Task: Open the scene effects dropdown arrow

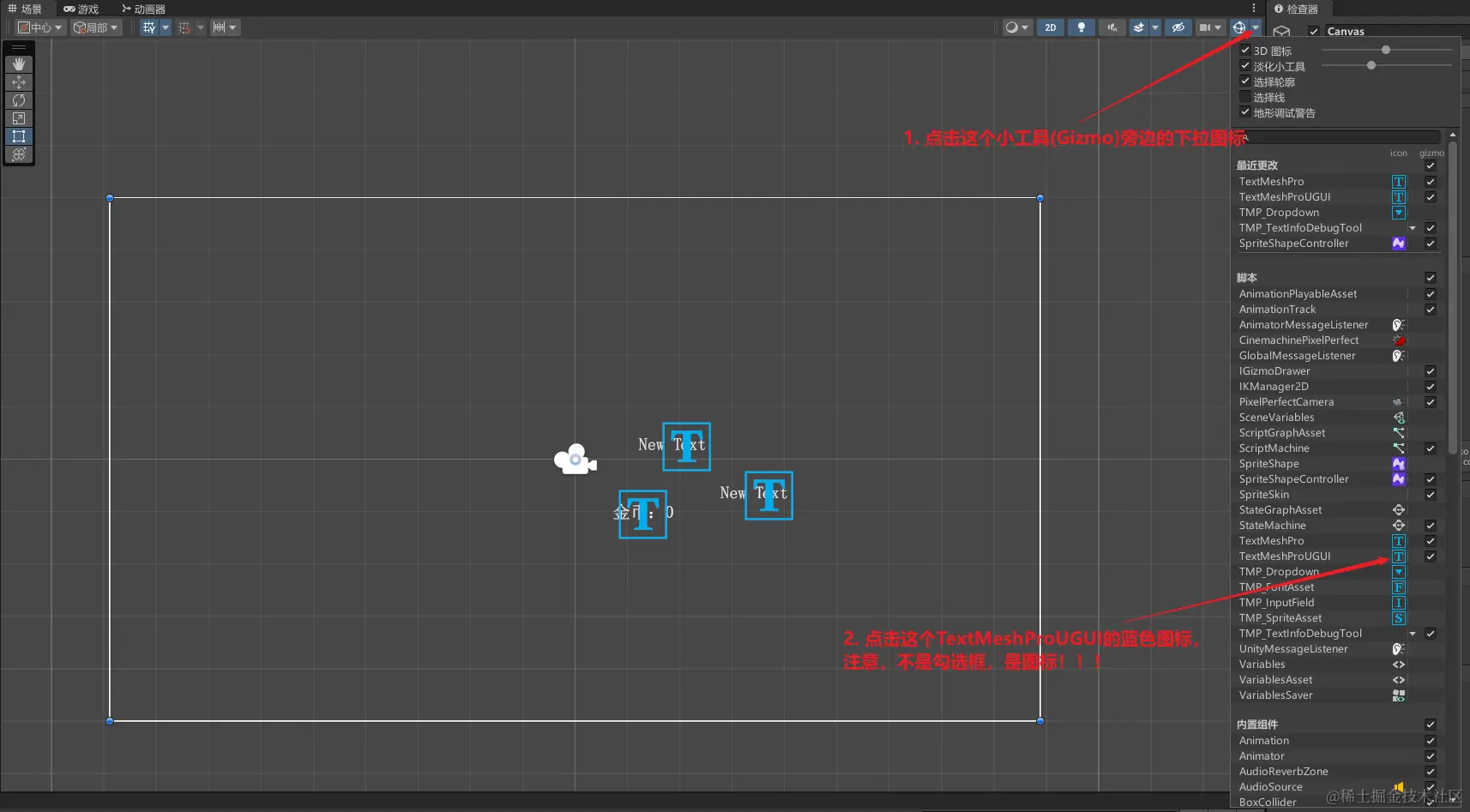Action: pos(1155,27)
